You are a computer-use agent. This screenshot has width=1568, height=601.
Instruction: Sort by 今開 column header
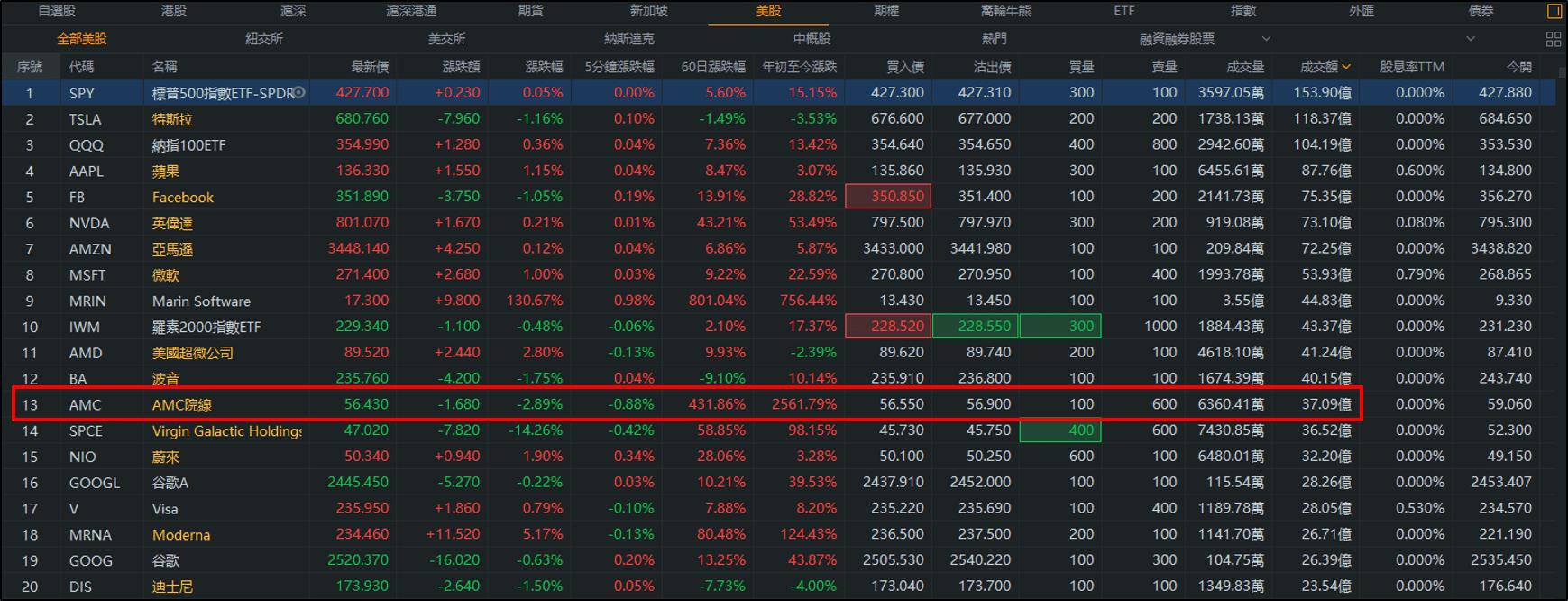[1518, 67]
